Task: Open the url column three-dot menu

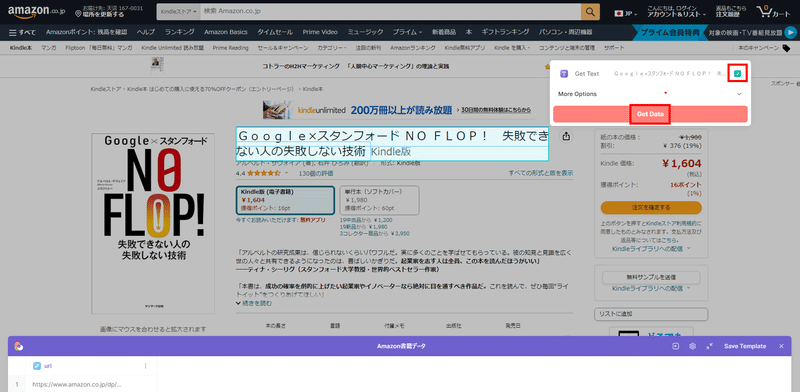Action: tap(145, 366)
